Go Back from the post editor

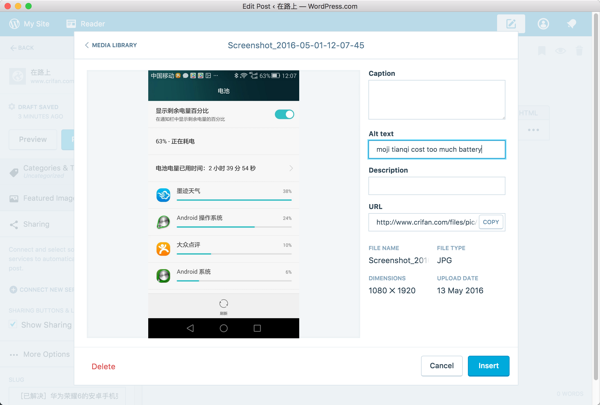pos(22,48)
